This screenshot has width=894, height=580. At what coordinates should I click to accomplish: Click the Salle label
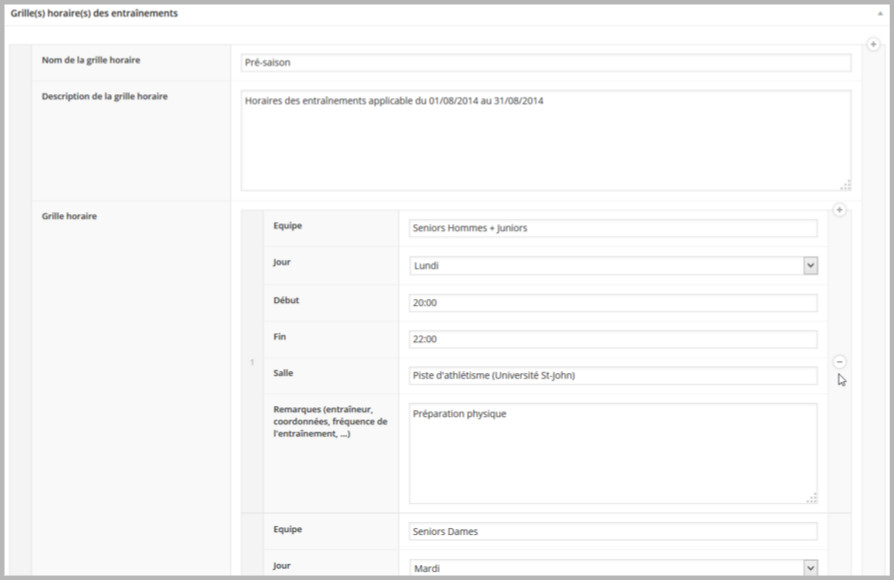(x=283, y=373)
